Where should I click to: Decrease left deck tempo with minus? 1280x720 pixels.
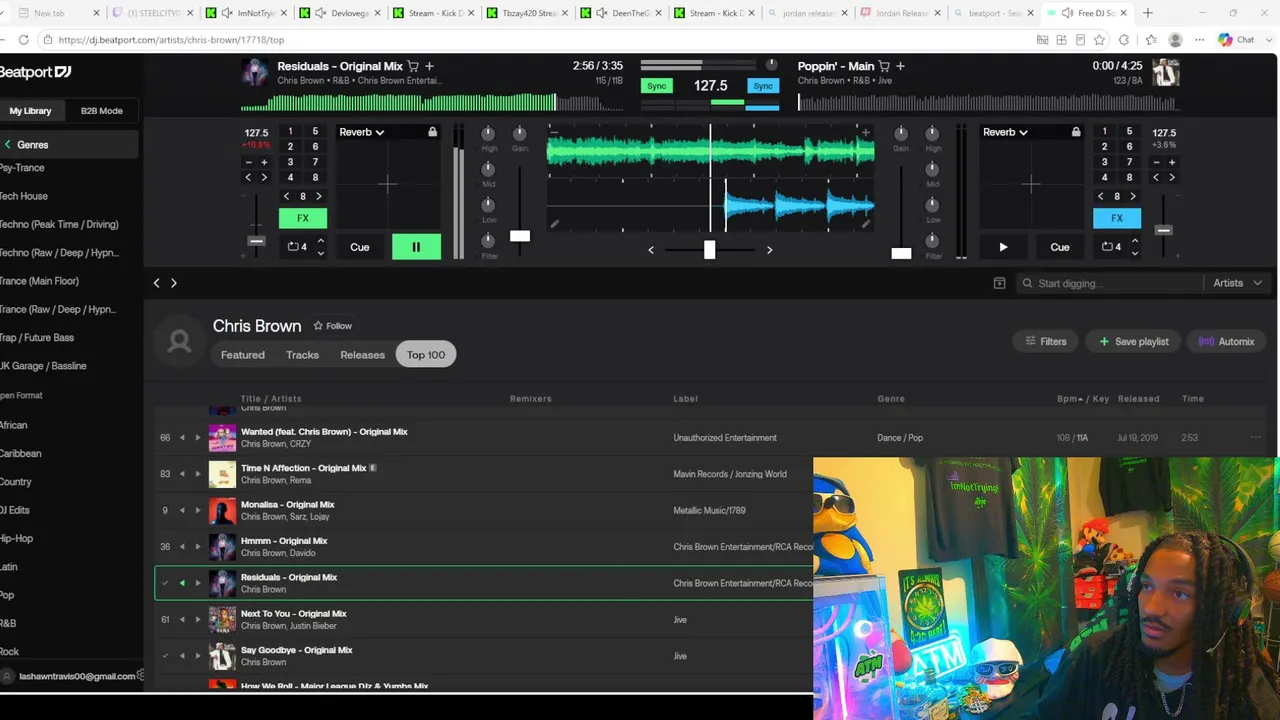click(x=248, y=162)
